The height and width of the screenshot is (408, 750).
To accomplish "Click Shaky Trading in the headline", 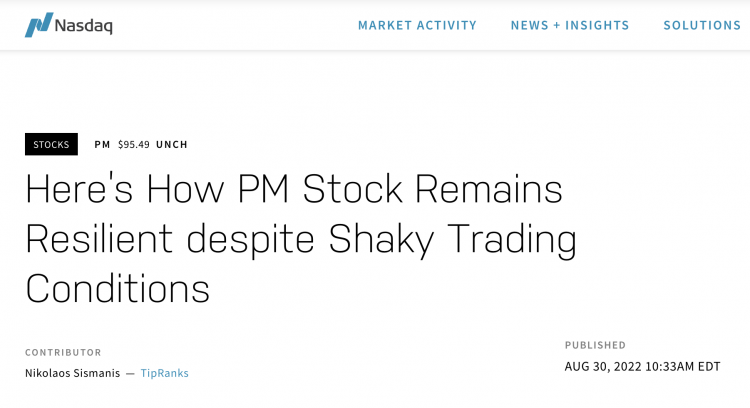I will (x=452, y=240).
